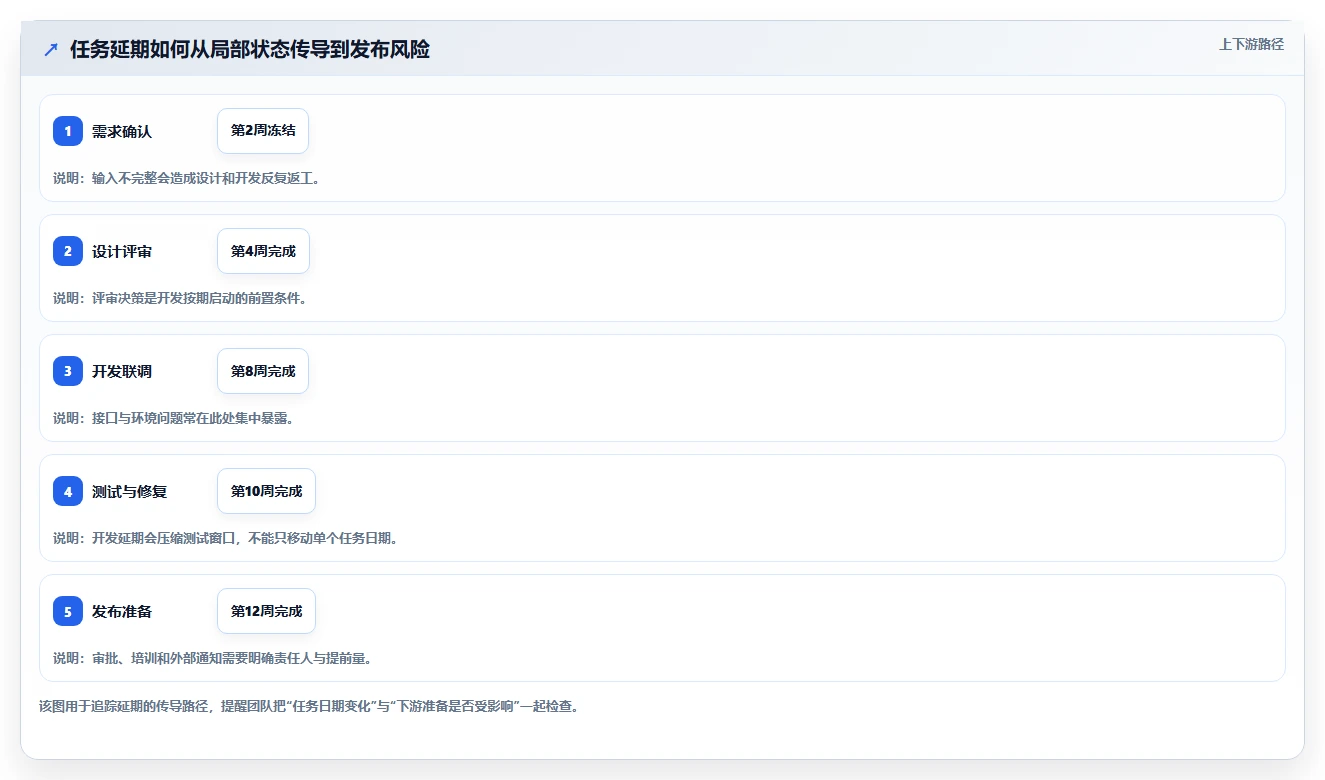The height and width of the screenshot is (780, 1325).
Task: Click note 接口与环境问题常在此处集中暴露
Action: [x=173, y=418]
